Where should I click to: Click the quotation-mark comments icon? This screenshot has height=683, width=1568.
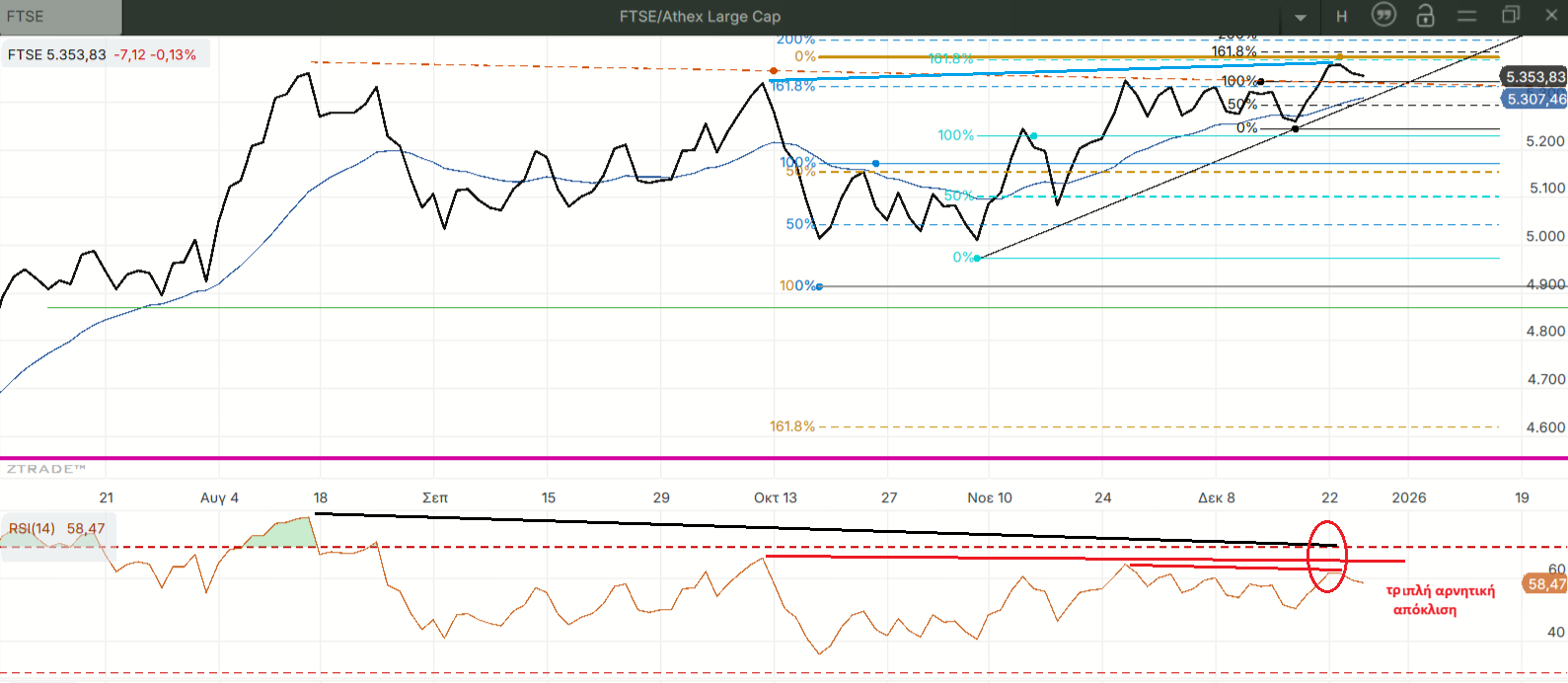point(1383,16)
